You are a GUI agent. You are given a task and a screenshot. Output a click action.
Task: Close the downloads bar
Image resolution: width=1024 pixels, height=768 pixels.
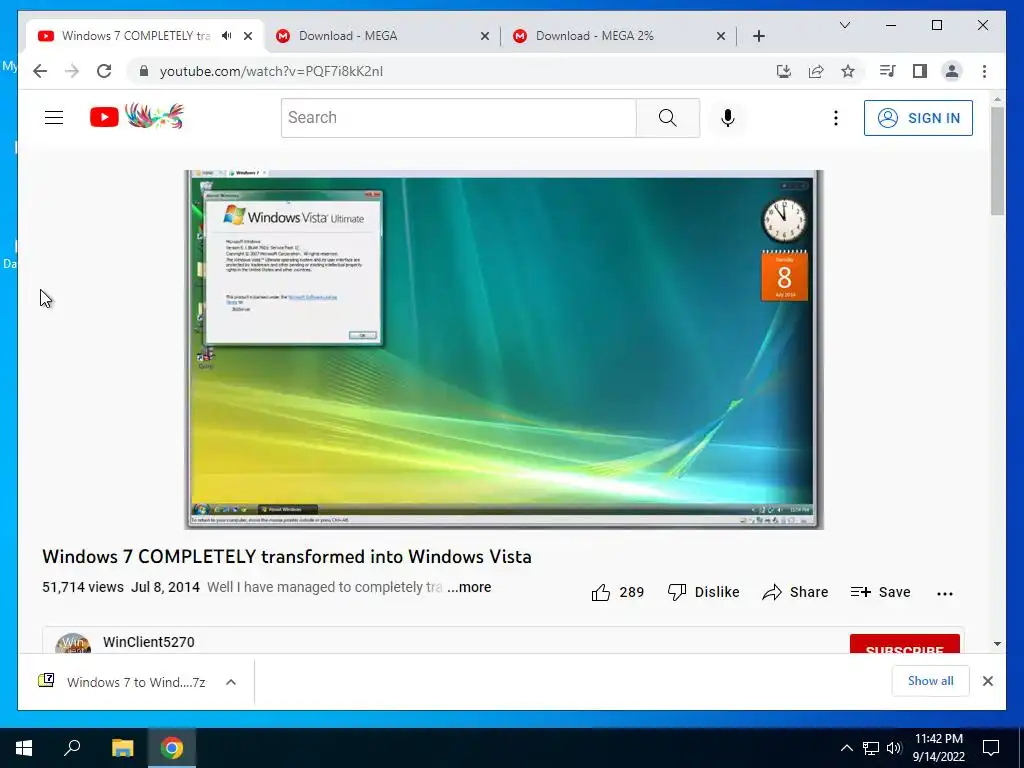(x=987, y=681)
